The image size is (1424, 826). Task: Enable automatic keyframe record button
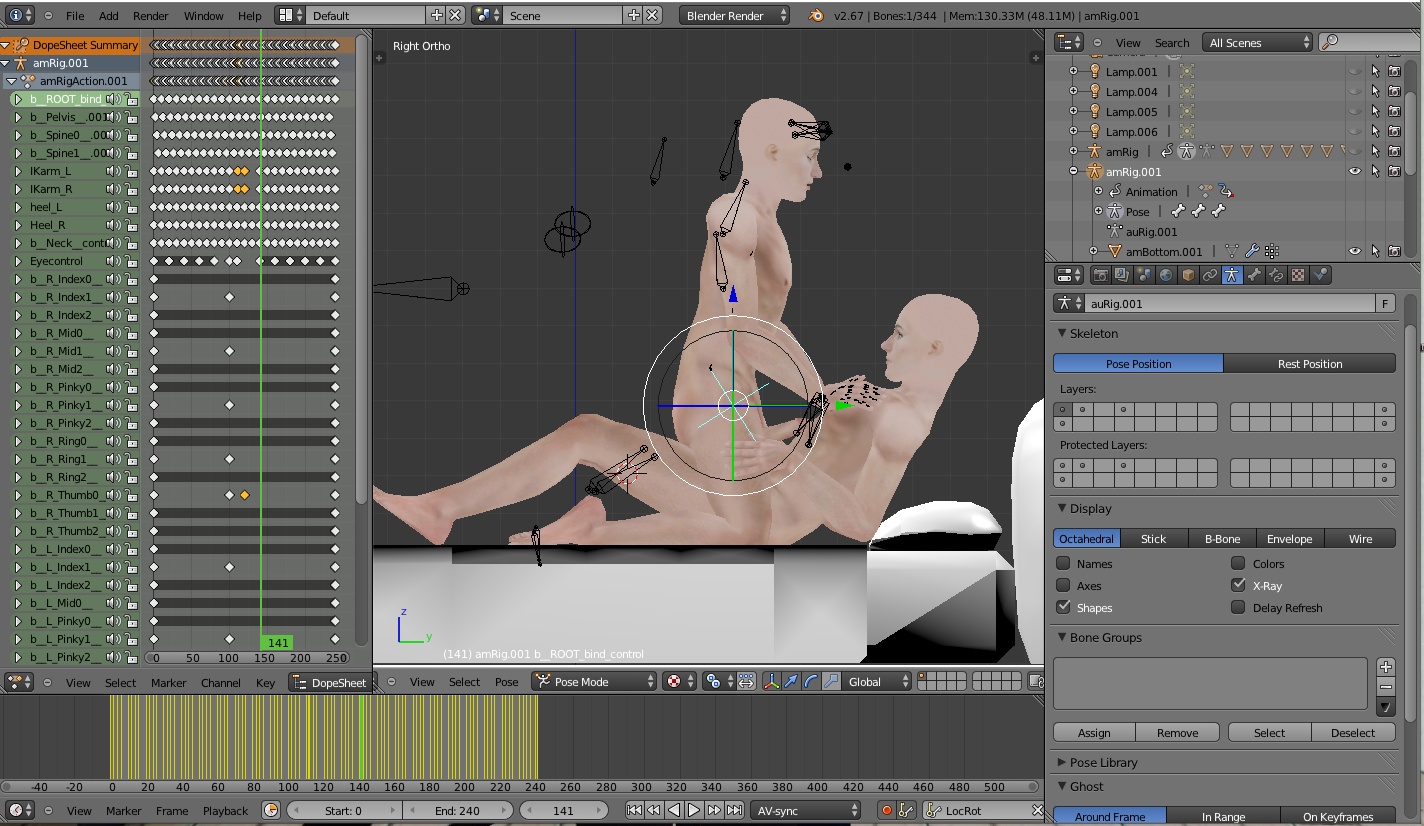[886, 810]
